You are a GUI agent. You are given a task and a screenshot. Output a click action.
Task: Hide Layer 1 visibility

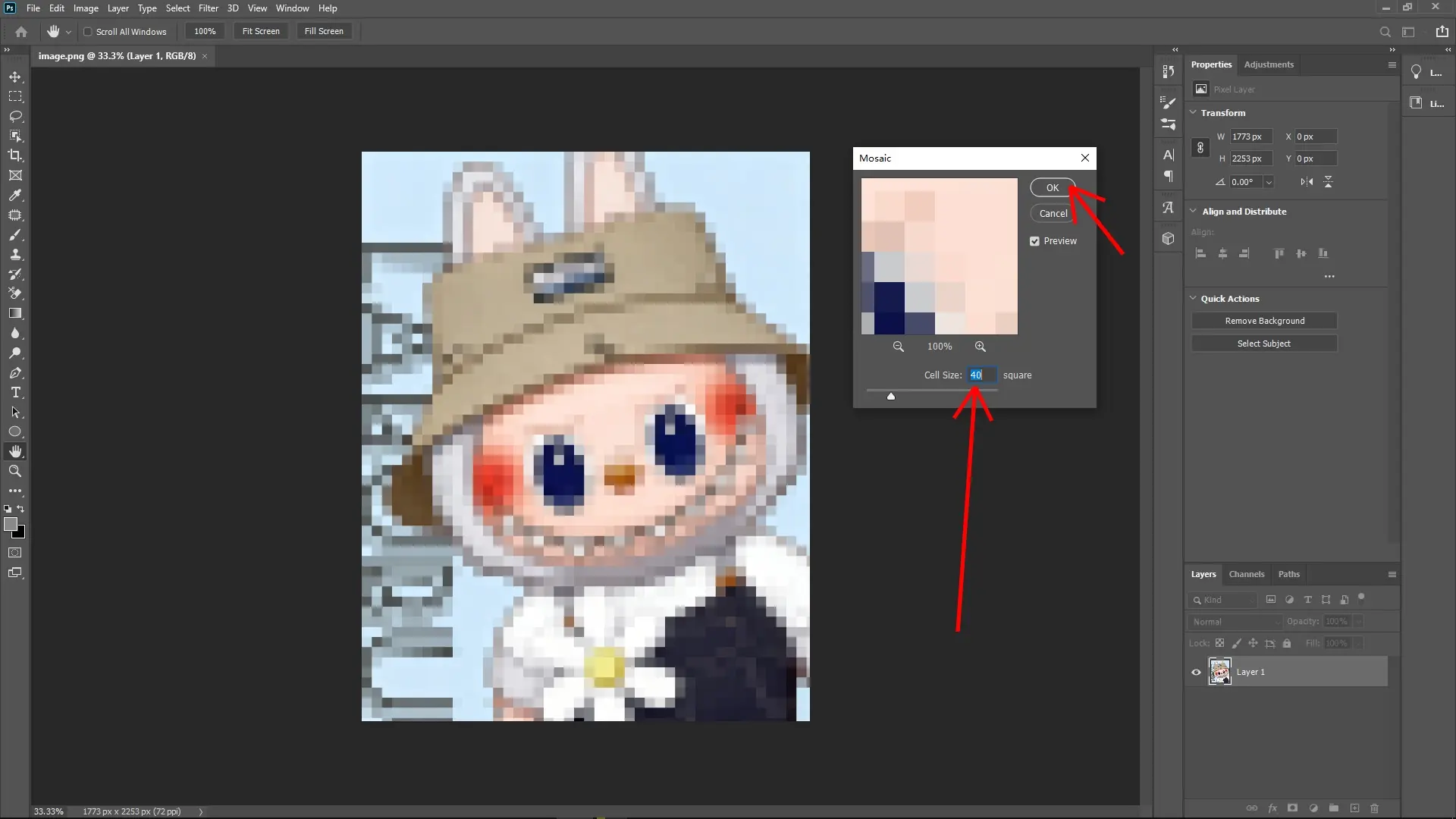[1194, 672]
